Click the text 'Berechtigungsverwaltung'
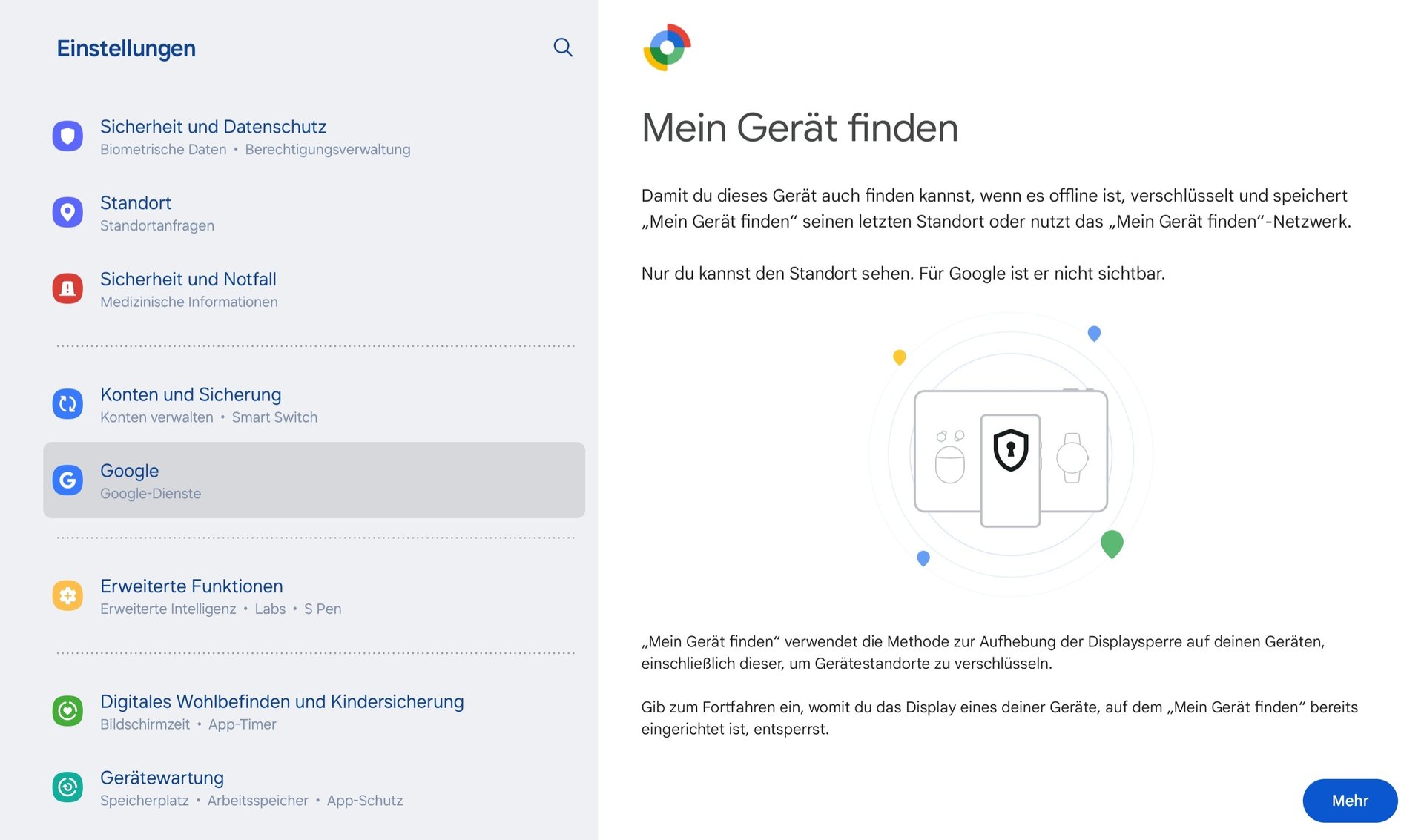 click(328, 150)
